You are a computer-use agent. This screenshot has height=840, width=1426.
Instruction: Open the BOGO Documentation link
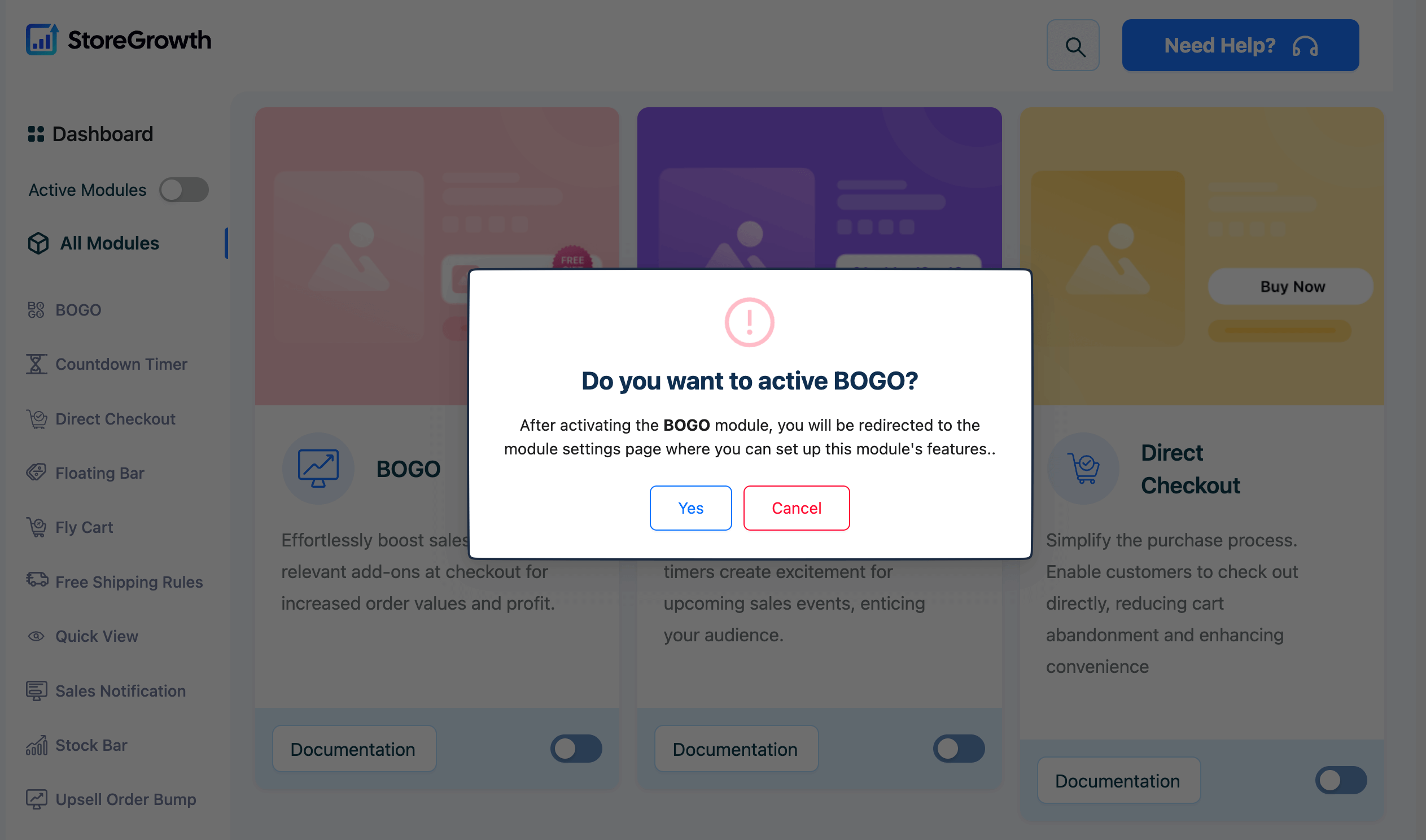pos(353,749)
